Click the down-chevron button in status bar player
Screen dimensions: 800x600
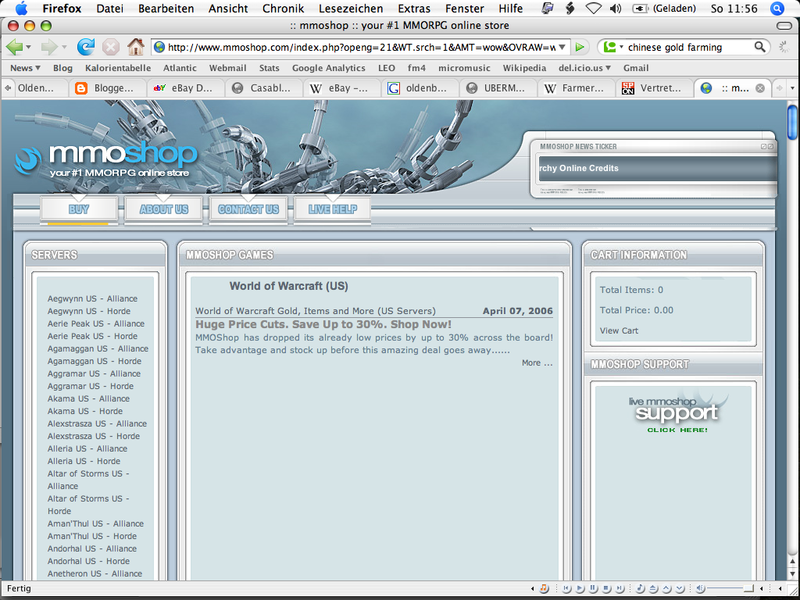pos(680,589)
